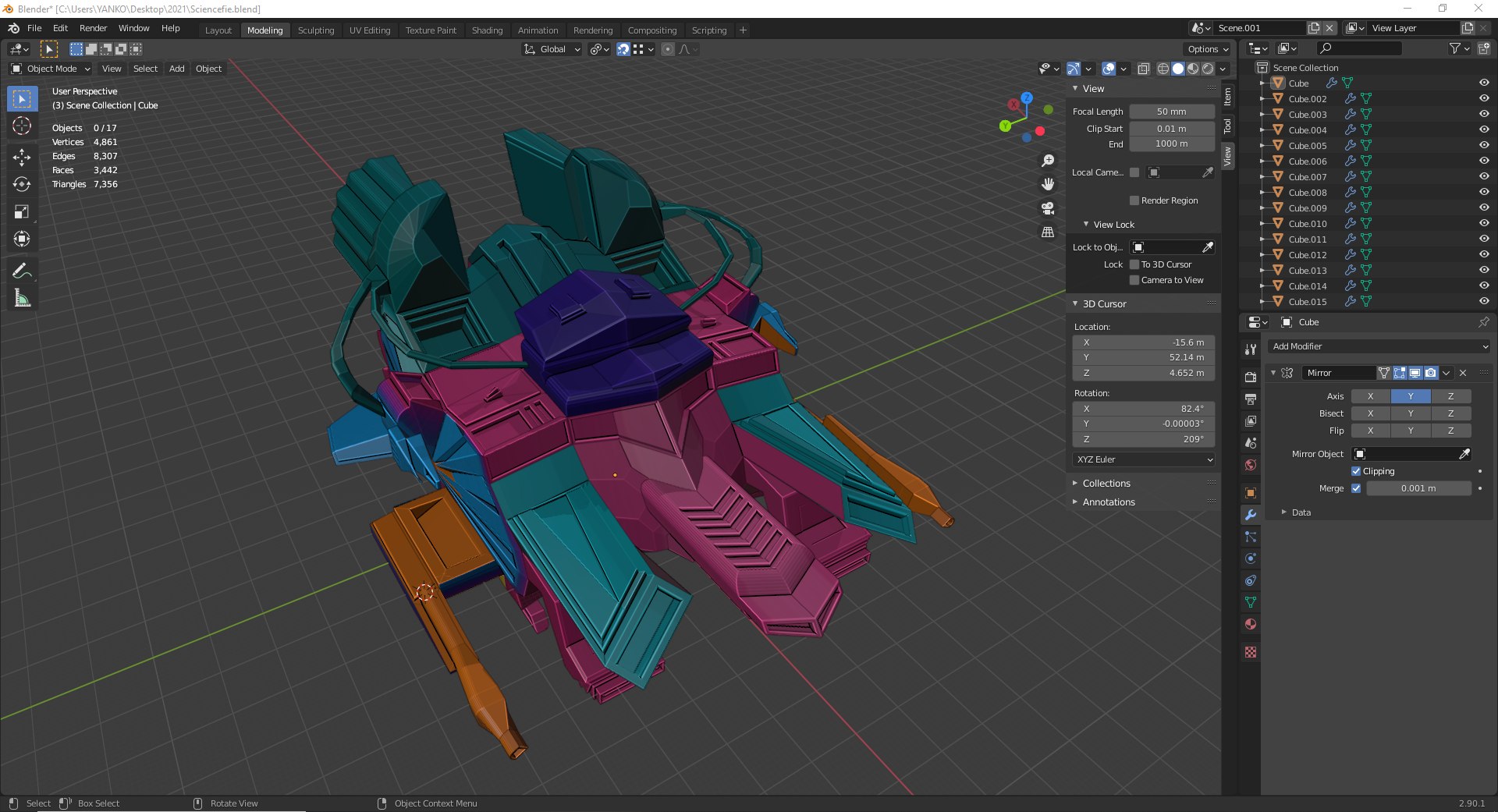Screen dimensions: 1498x812
Task: Choose the Measure tool
Action: coord(22,298)
